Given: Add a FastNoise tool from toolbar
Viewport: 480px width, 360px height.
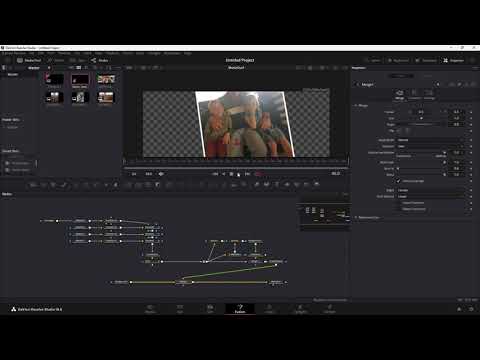Looking at the screenshot, I should click(43, 185).
